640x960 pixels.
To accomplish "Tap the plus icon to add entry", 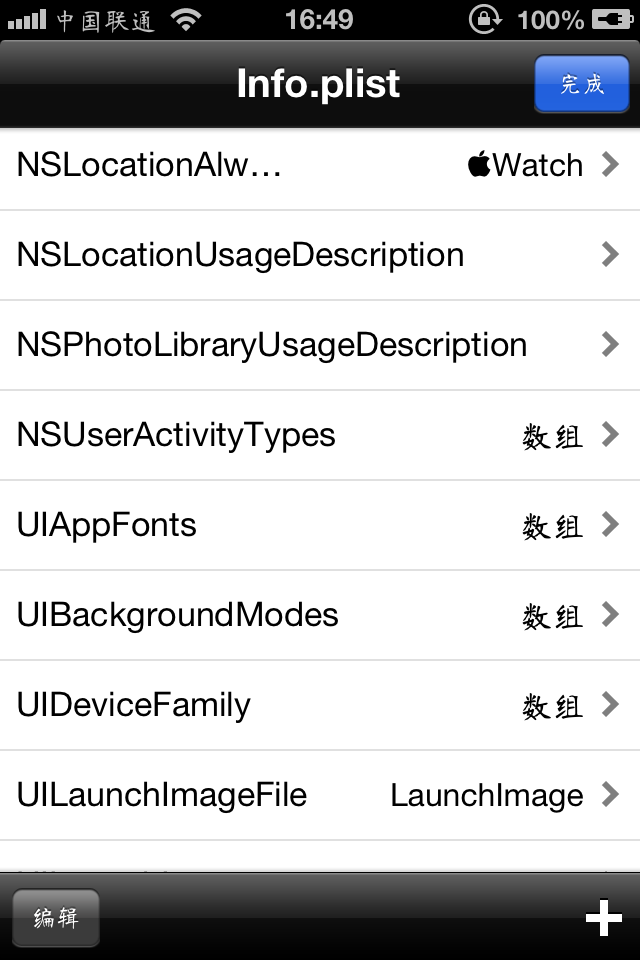I will (603, 917).
